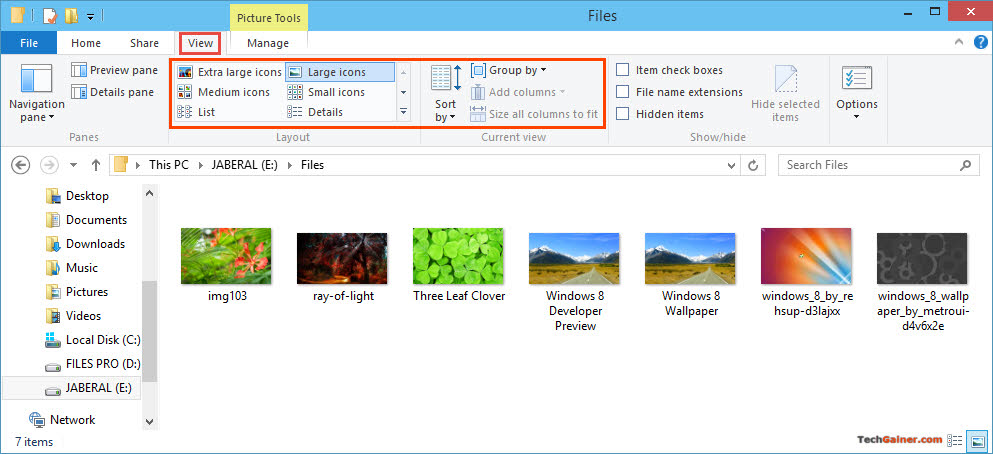Image resolution: width=993 pixels, height=454 pixels.
Task: Expand address bar history dropdown
Action: coord(733,165)
